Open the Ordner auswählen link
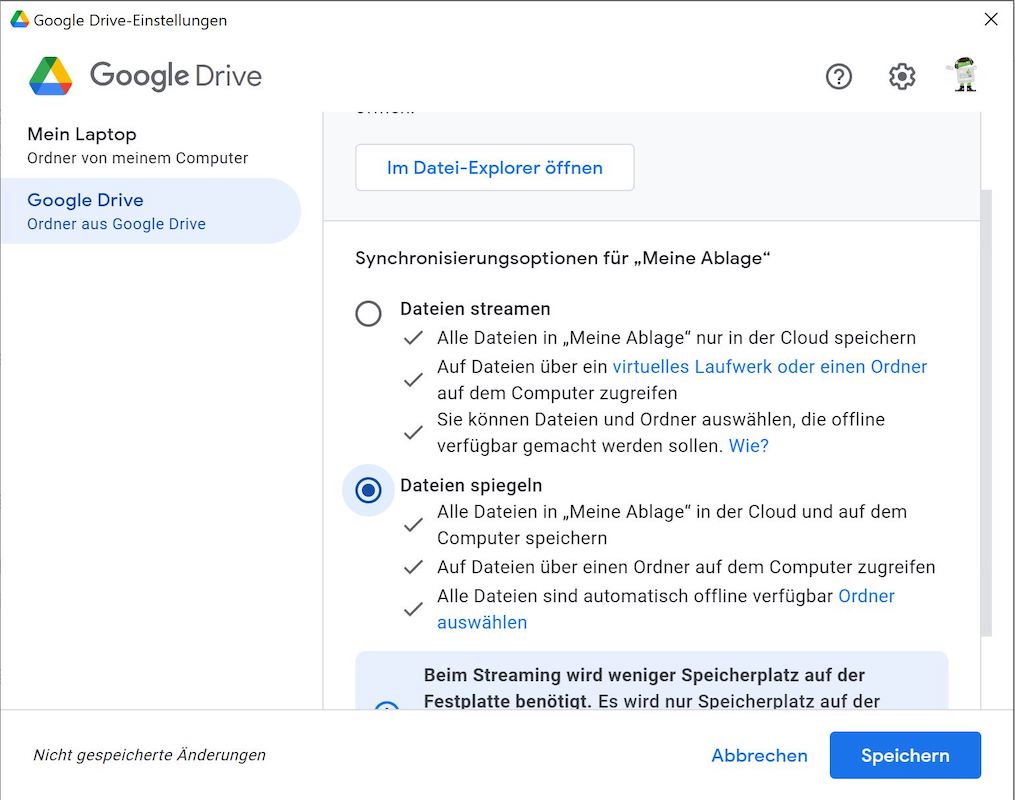This screenshot has height=800, width=1015. [x=666, y=609]
